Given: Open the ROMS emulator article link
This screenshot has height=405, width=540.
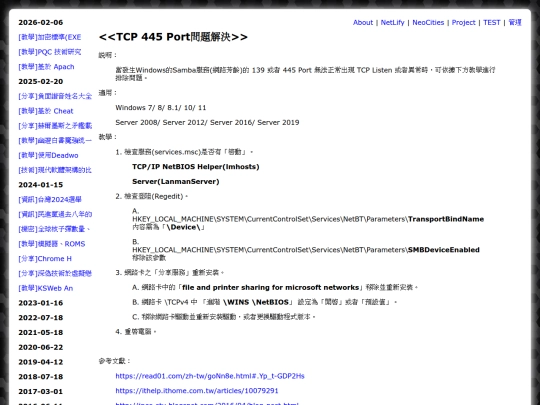Looking at the screenshot, I should point(52,244).
